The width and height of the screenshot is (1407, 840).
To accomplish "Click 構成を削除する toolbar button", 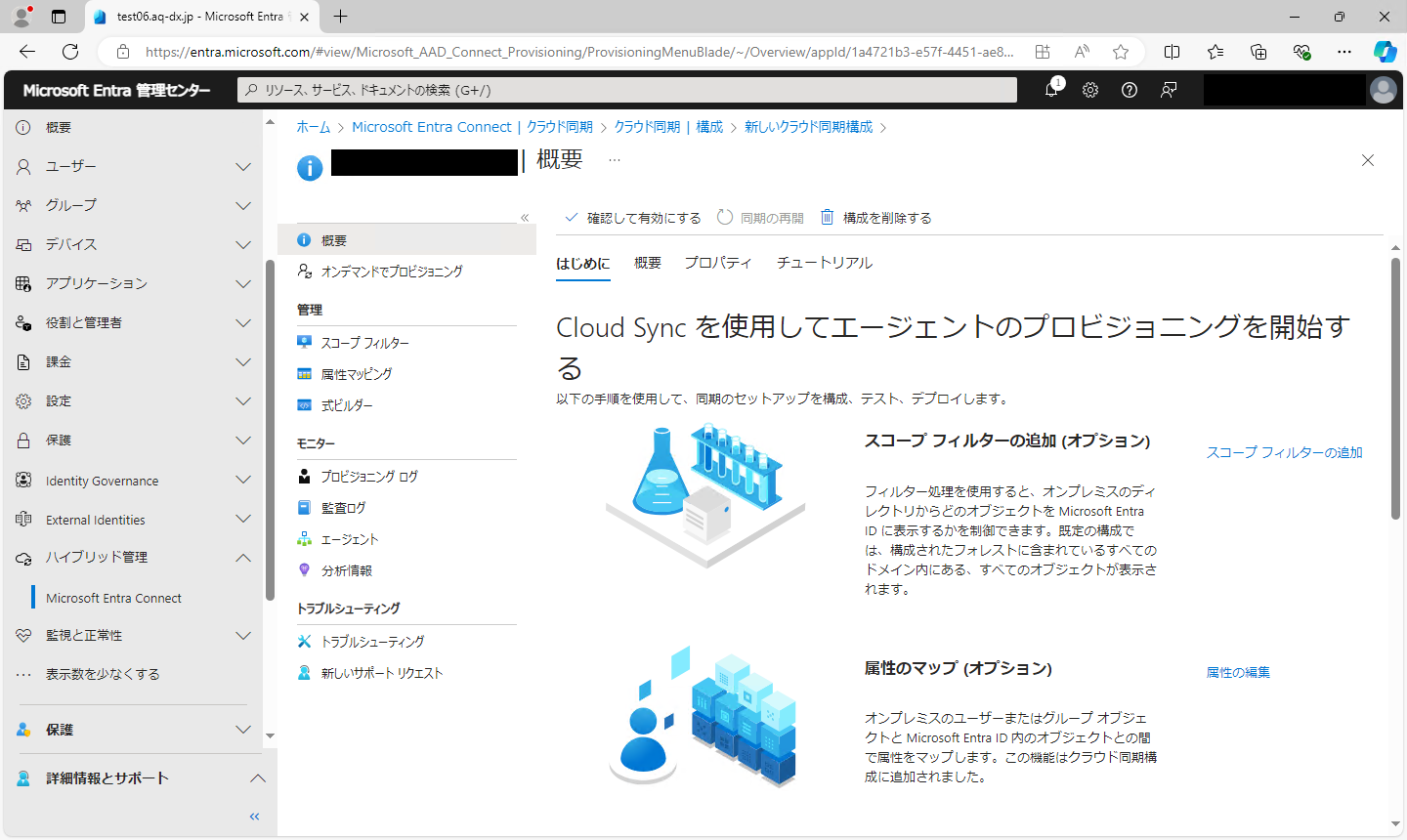I will [875, 218].
